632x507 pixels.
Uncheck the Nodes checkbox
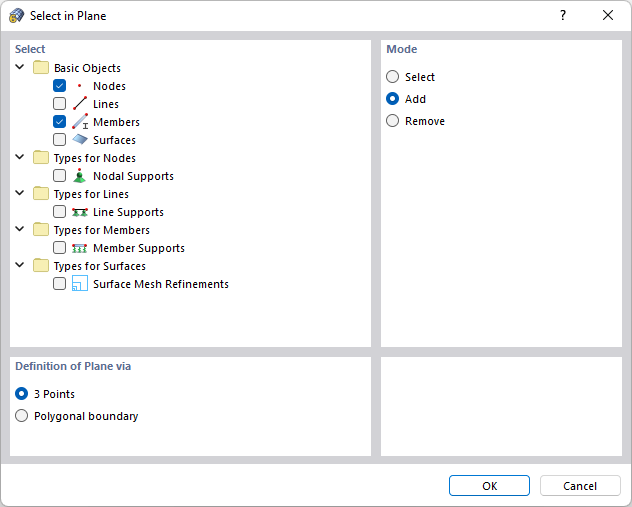point(60,86)
